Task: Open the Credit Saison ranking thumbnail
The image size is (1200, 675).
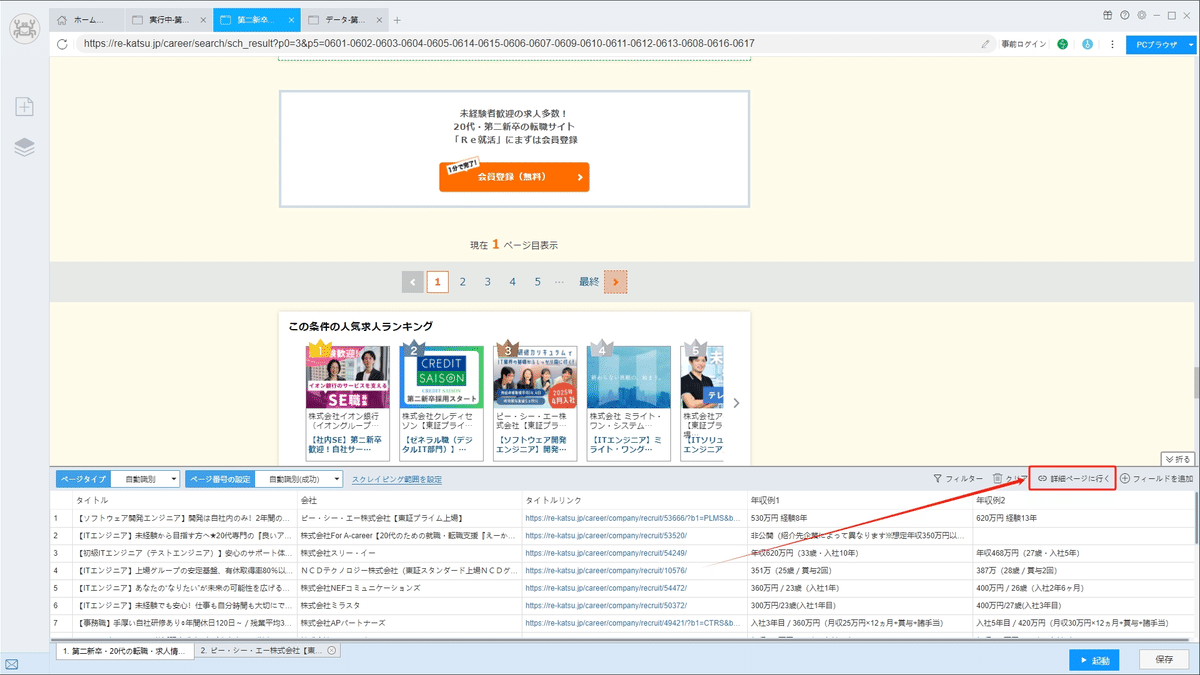Action: (442, 377)
